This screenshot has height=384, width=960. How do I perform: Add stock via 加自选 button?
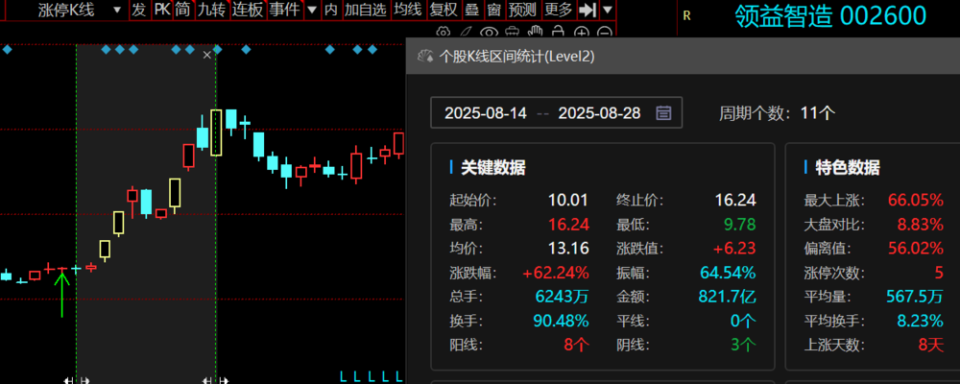pos(366,10)
